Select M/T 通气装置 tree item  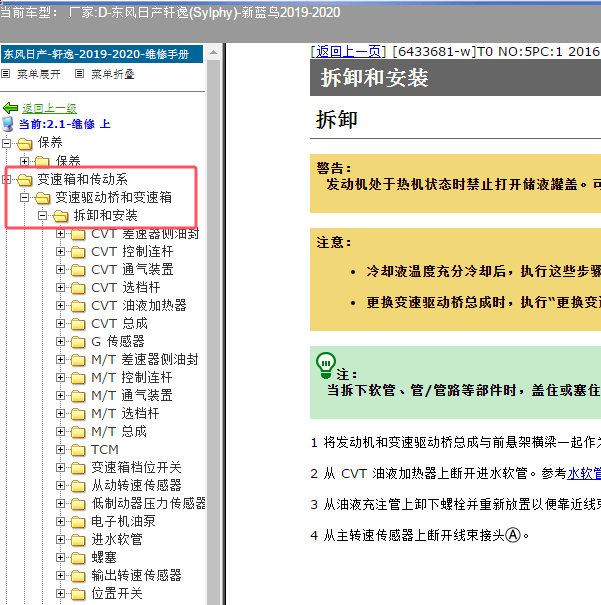132,395
